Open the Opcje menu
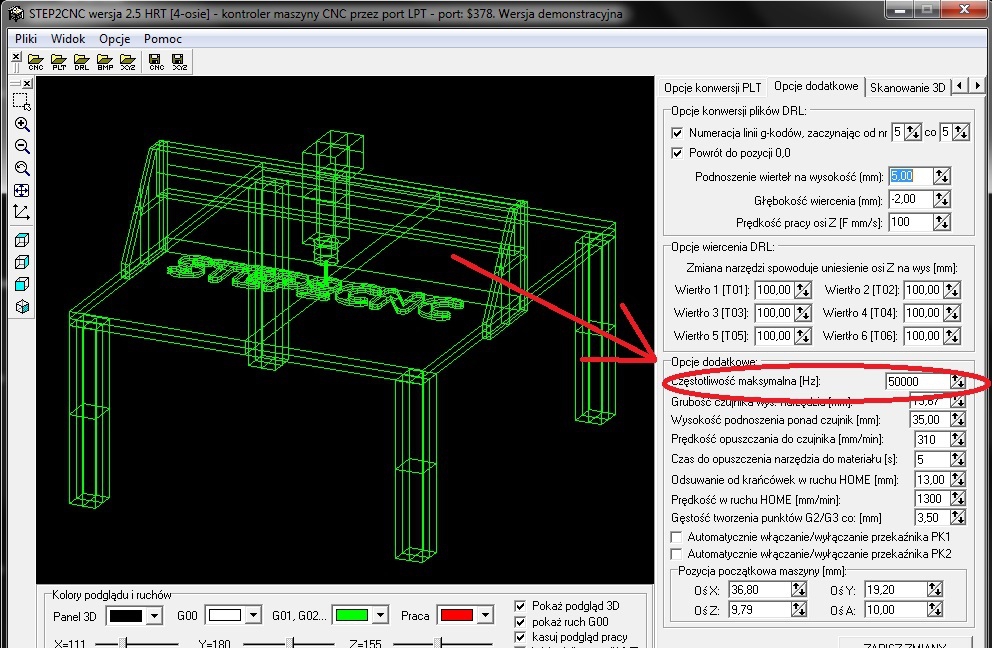This screenshot has width=992, height=649. (115, 39)
